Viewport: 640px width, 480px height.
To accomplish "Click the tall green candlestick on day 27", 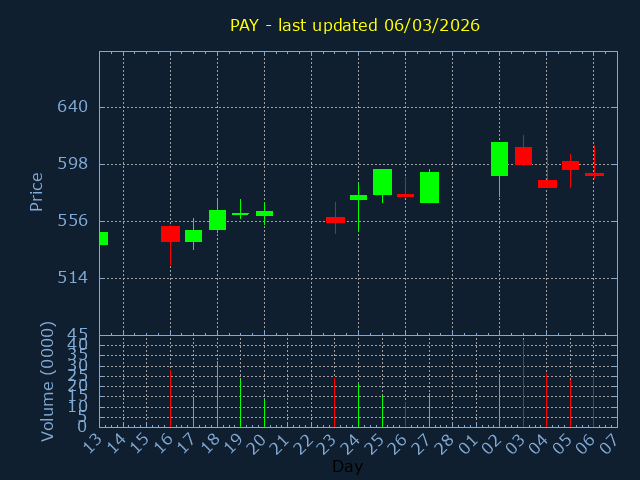I will 429,187.
